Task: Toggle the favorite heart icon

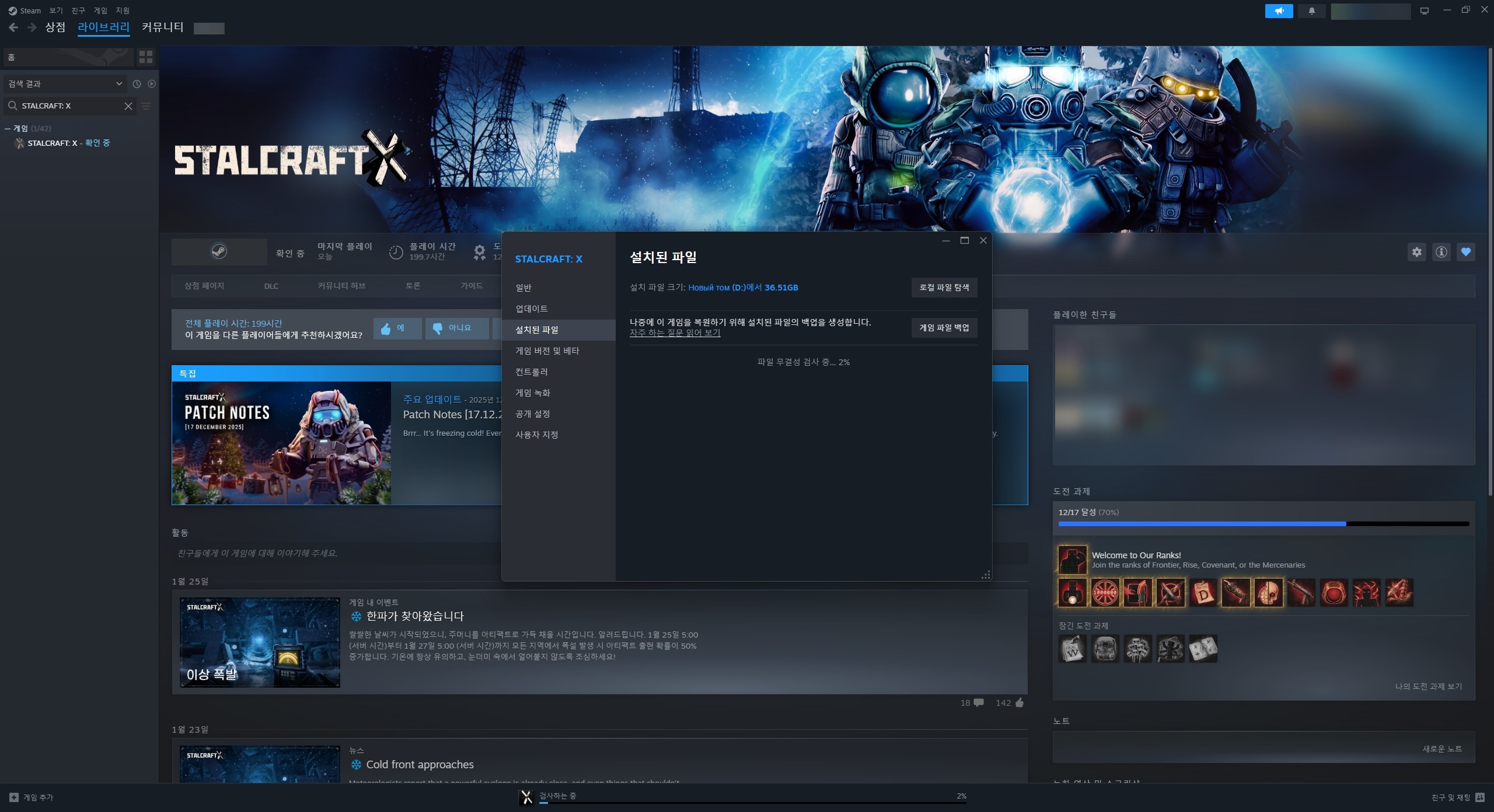Action: point(1465,252)
